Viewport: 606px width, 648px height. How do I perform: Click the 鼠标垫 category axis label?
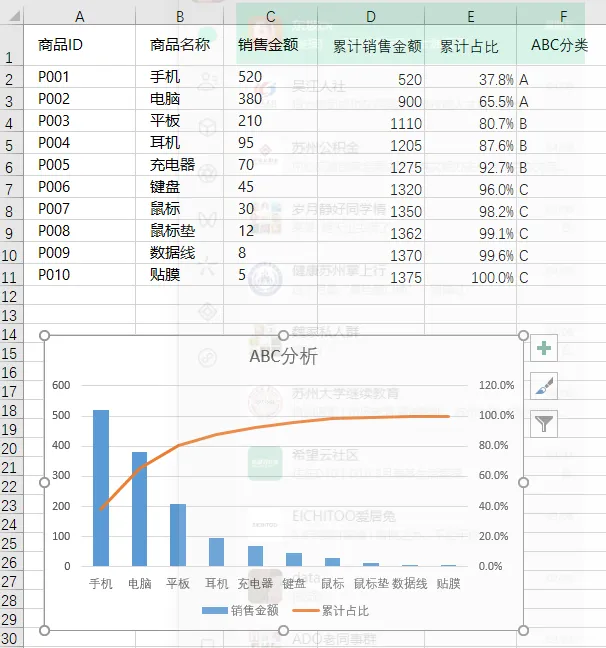[x=371, y=584]
